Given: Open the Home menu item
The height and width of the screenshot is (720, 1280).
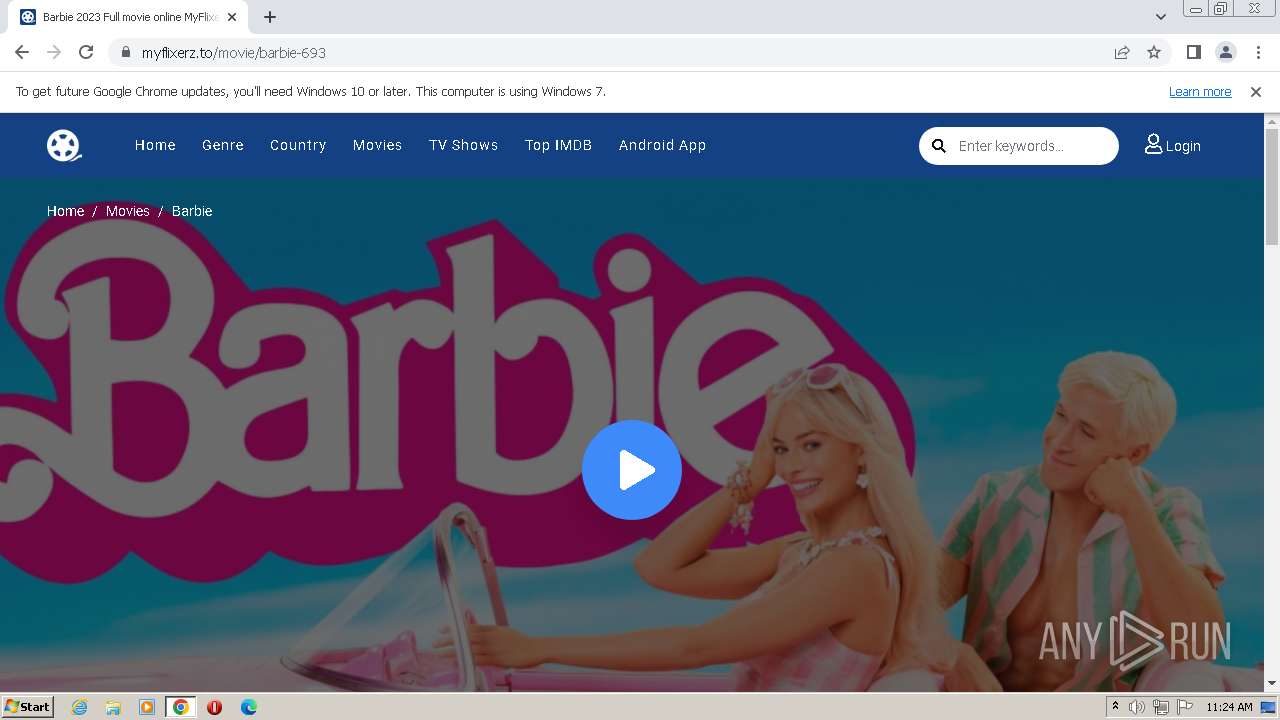Looking at the screenshot, I should tap(155, 145).
